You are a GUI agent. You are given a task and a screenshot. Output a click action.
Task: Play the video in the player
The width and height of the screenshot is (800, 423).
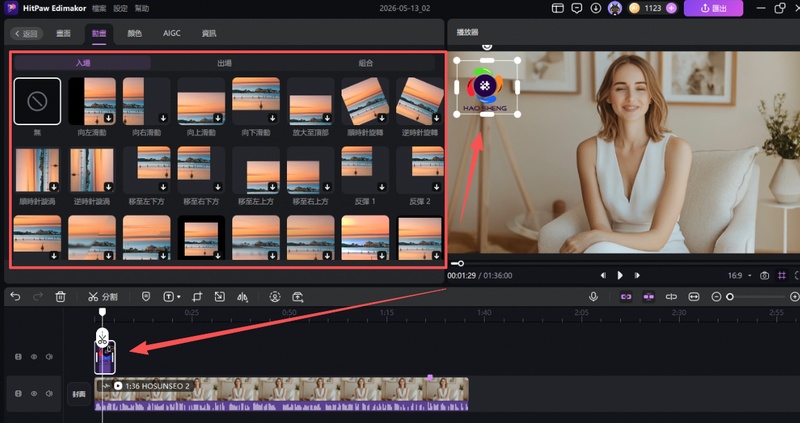pos(620,276)
